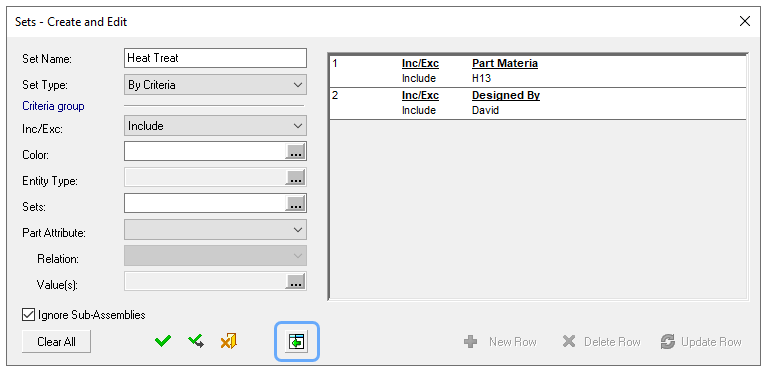Viewport: 767px width, 372px height.
Task: Click the Update Row button
Action: pos(701,342)
